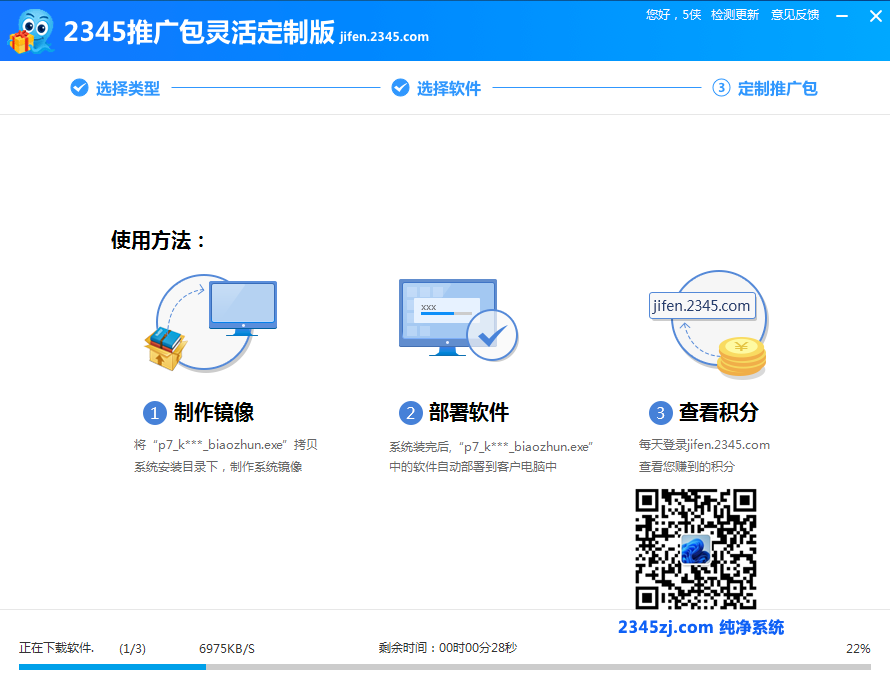Viewport: 890px width, 696px height.
Task: Click the blue number 1 badge
Action: click(x=154, y=413)
